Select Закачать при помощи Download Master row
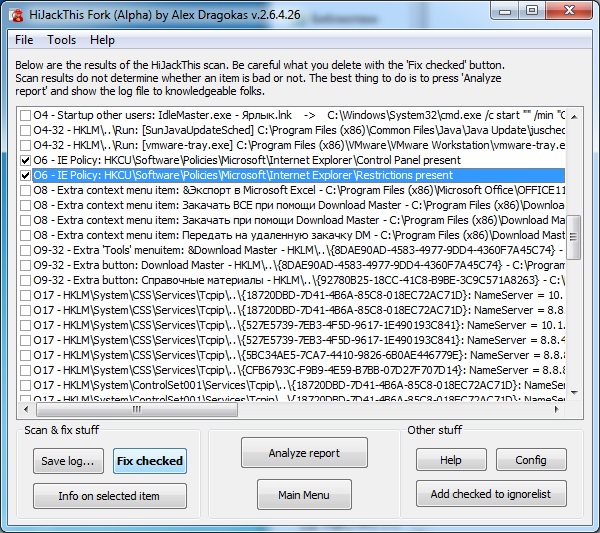The height and width of the screenshot is (533, 600). coord(299,220)
